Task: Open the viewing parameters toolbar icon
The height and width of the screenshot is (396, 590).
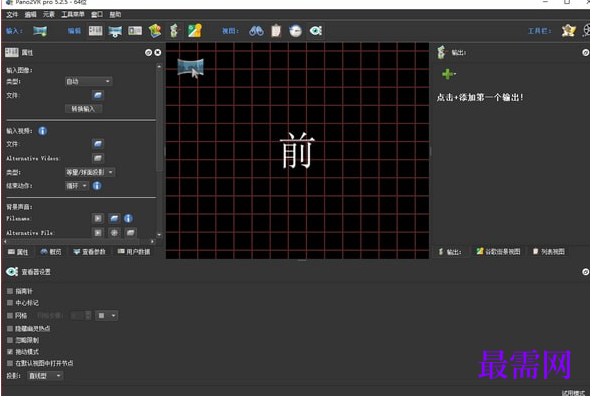Action: point(115,31)
